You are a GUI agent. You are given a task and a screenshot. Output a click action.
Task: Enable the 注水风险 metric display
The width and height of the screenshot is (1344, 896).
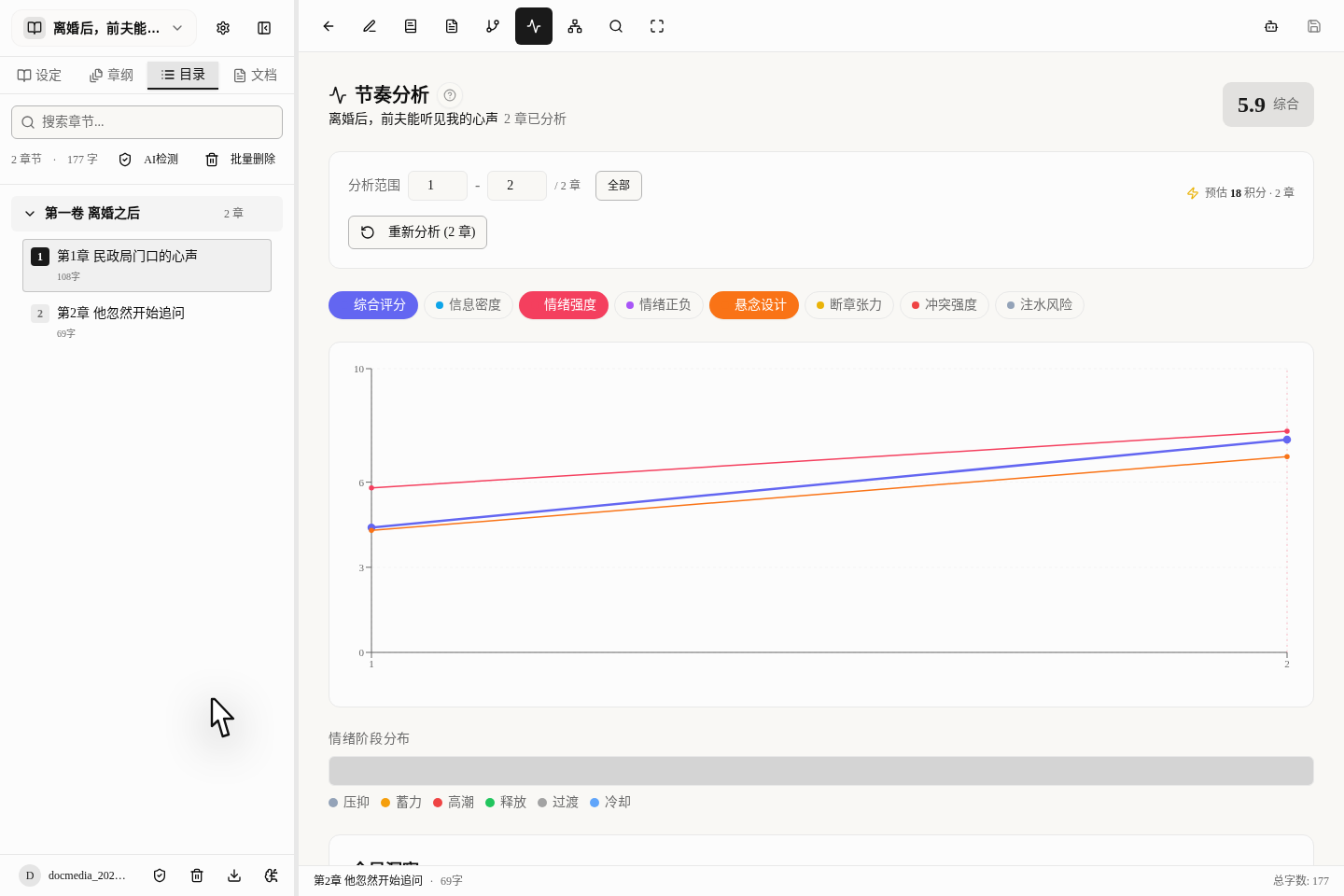tap(1039, 305)
